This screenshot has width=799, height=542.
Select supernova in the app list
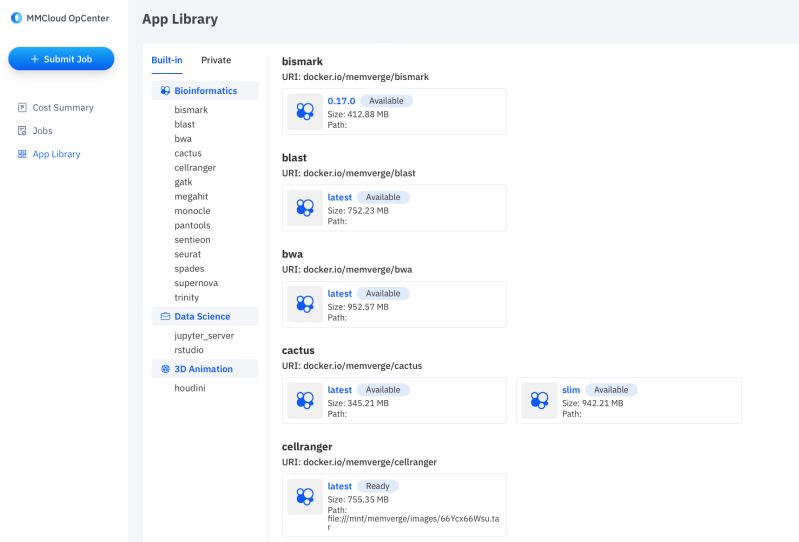coord(196,283)
